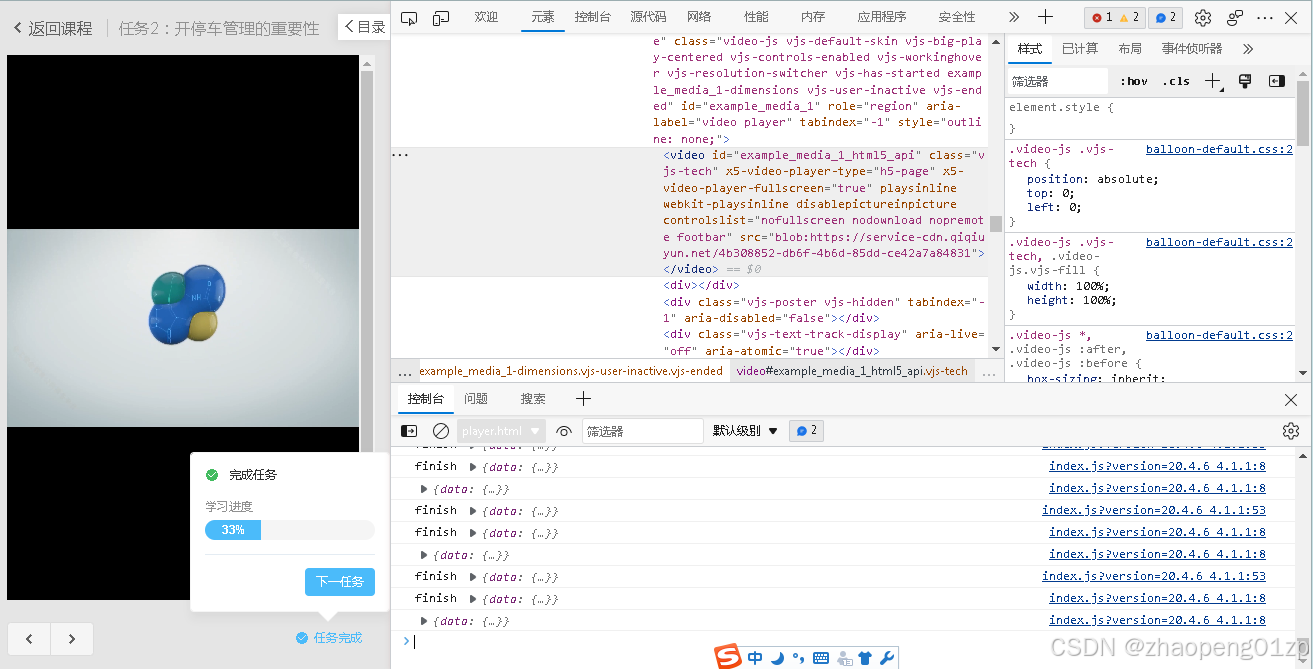Screen dimensions: 1313x669
Task: Open the 默认级别 log level dropdown
Action: coord(745,431)
